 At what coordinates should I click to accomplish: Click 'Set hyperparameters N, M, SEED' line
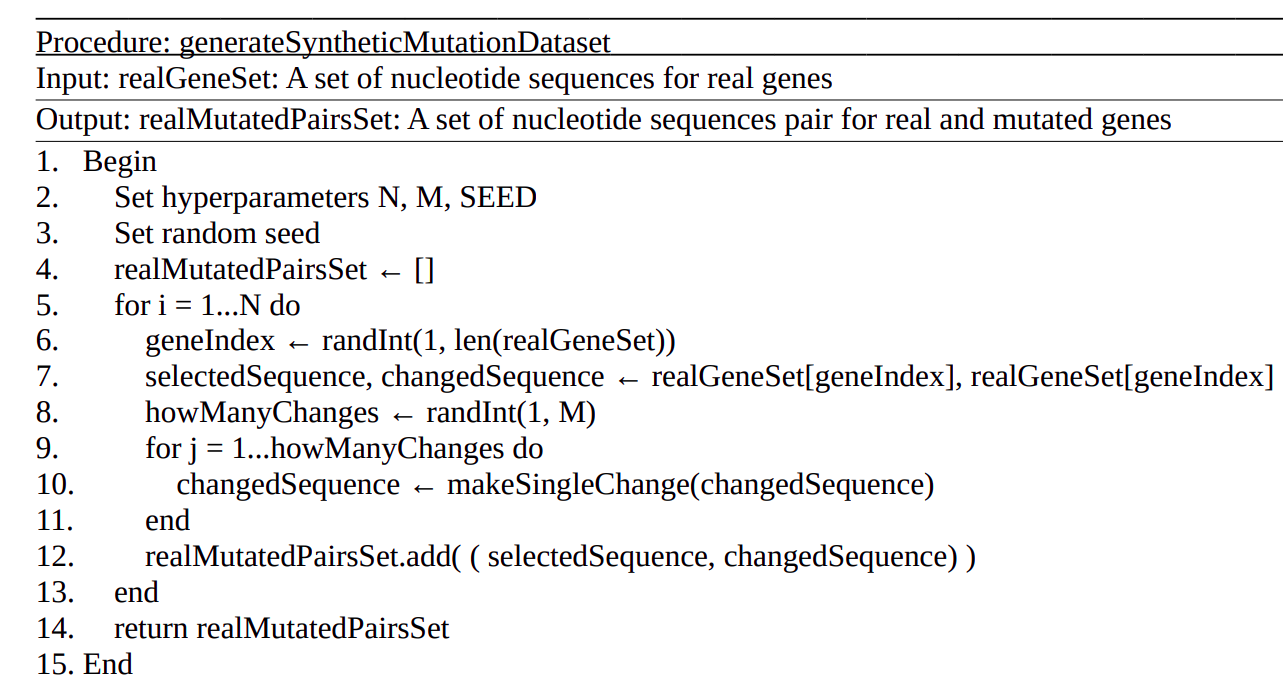325,197
